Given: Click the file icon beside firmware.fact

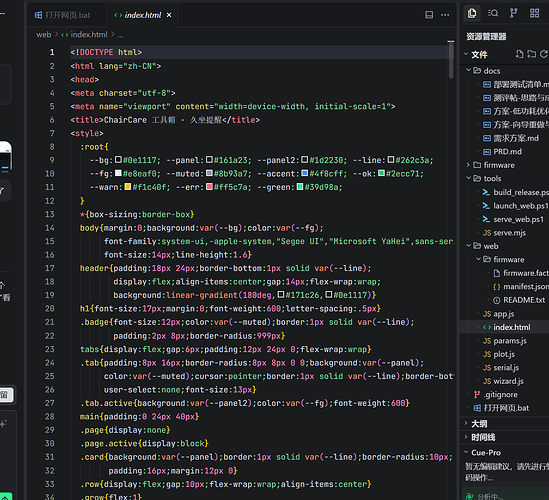Looking at the screenshot, I should 496,273.
